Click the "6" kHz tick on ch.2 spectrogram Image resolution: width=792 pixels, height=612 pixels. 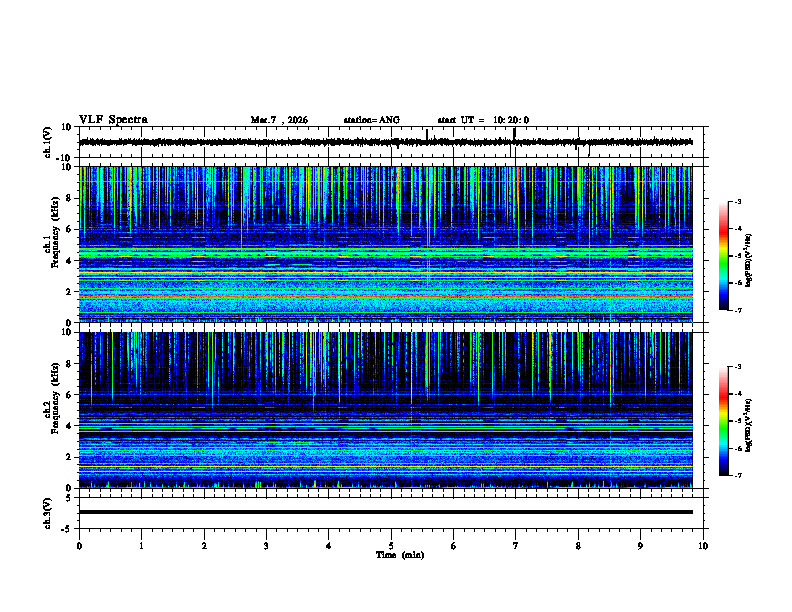click(70, 394)
